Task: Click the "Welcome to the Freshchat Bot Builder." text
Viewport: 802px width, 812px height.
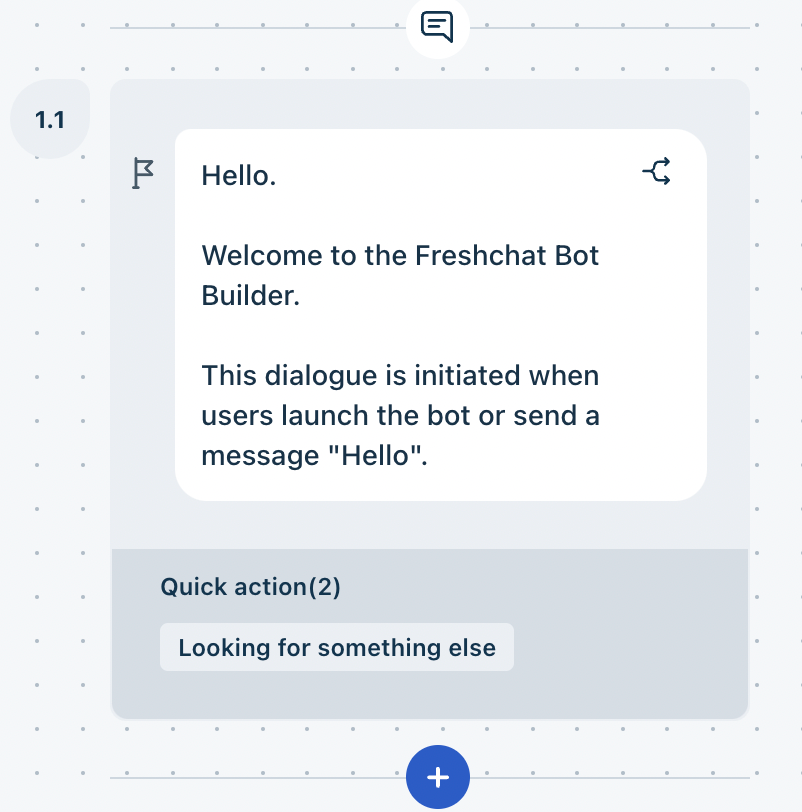Action: [400, 275]
